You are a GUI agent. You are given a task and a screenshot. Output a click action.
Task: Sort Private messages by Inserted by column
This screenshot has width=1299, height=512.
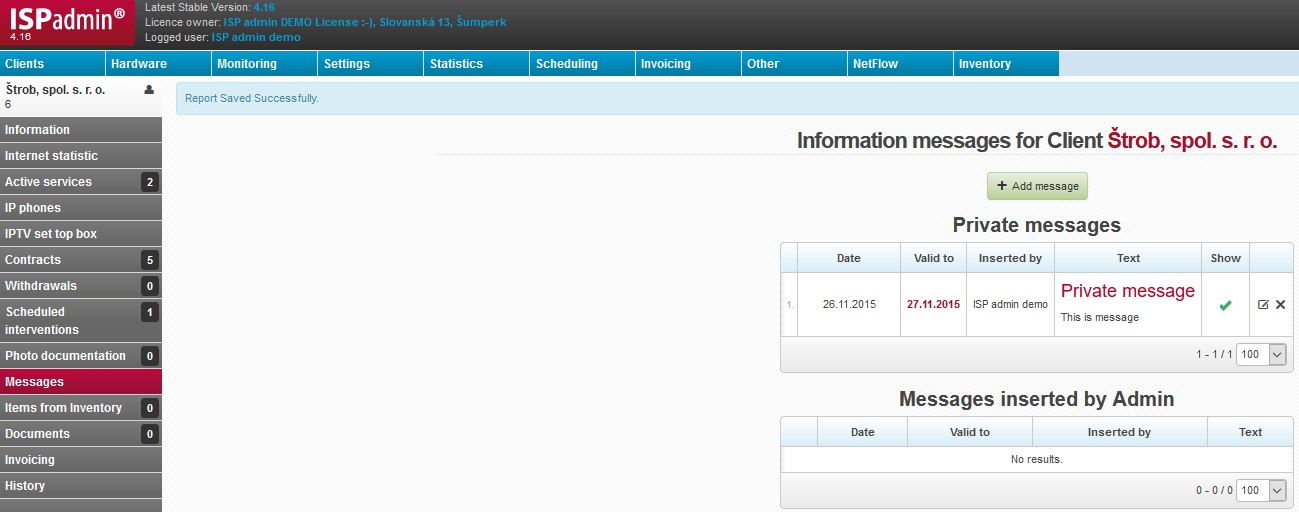[x=1010, y=258]
